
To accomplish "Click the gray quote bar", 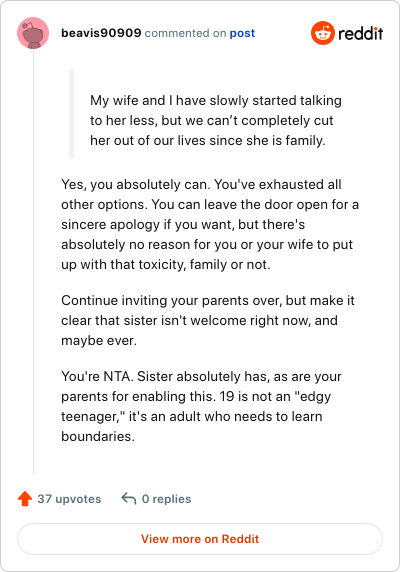I will pos(71,114).
